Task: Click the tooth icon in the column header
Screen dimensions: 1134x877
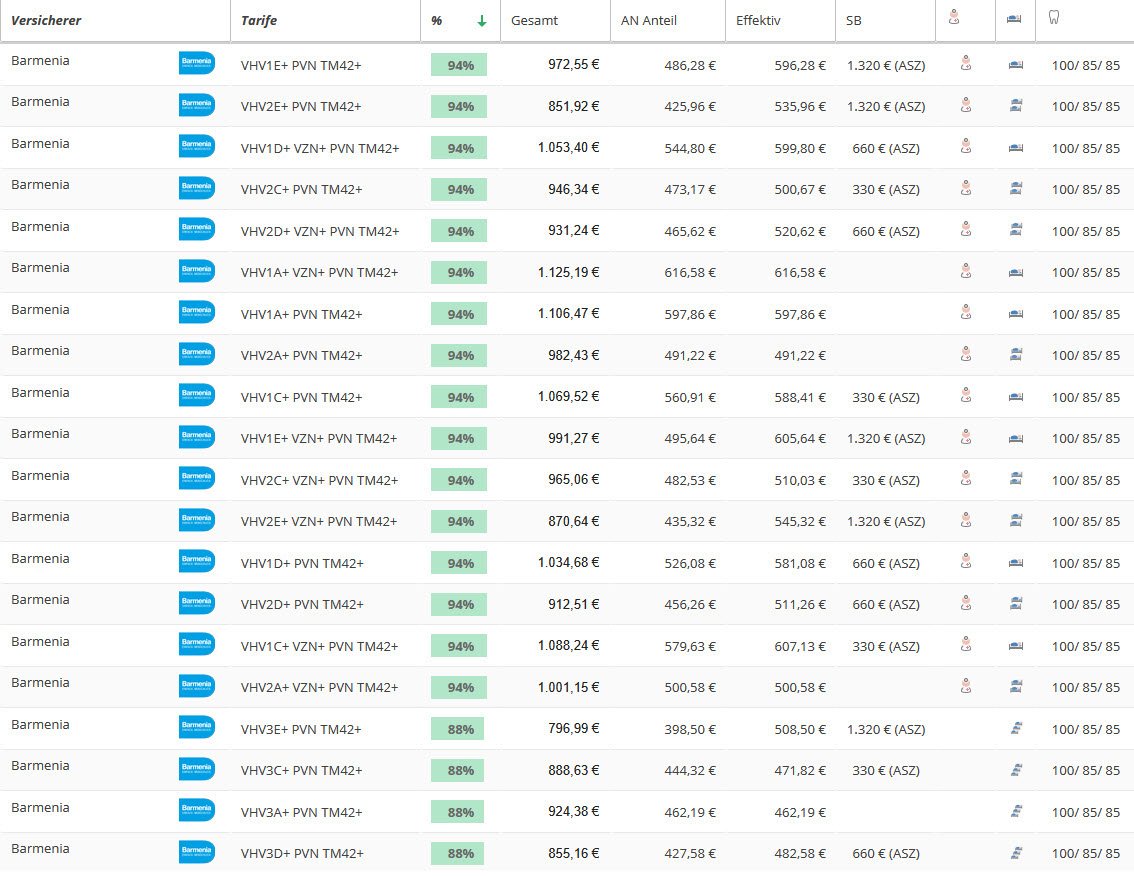Action: (x=1054, y=19)
